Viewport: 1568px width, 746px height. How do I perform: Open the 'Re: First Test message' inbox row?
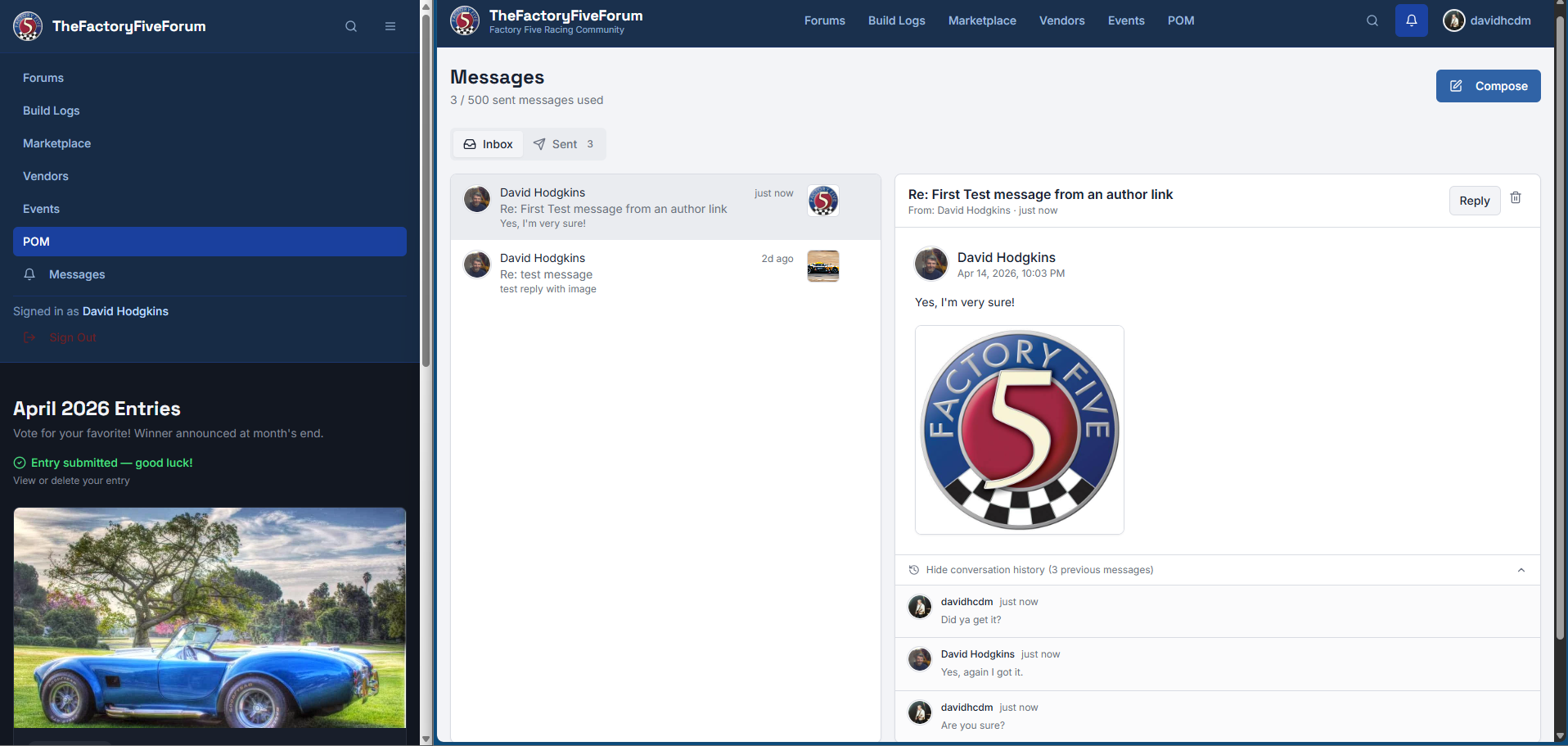pyautogui.click(x=665, y=207)
